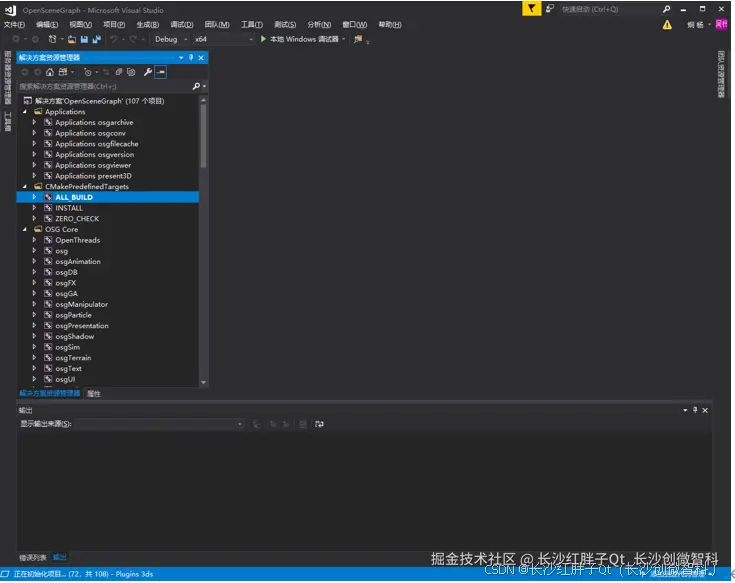Viewport: 735px width, 583px height.
Task: Click the New Project toolbar icon
Action: coord(52,39)
